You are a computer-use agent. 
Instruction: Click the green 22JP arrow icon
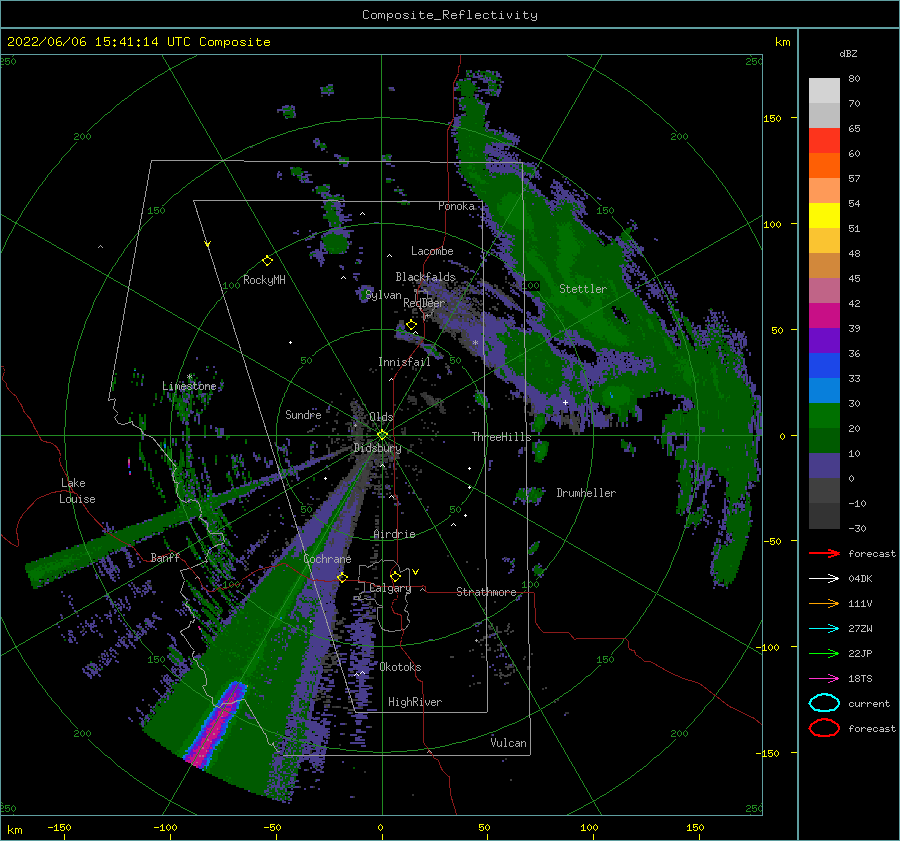click(x=824, y=653)
